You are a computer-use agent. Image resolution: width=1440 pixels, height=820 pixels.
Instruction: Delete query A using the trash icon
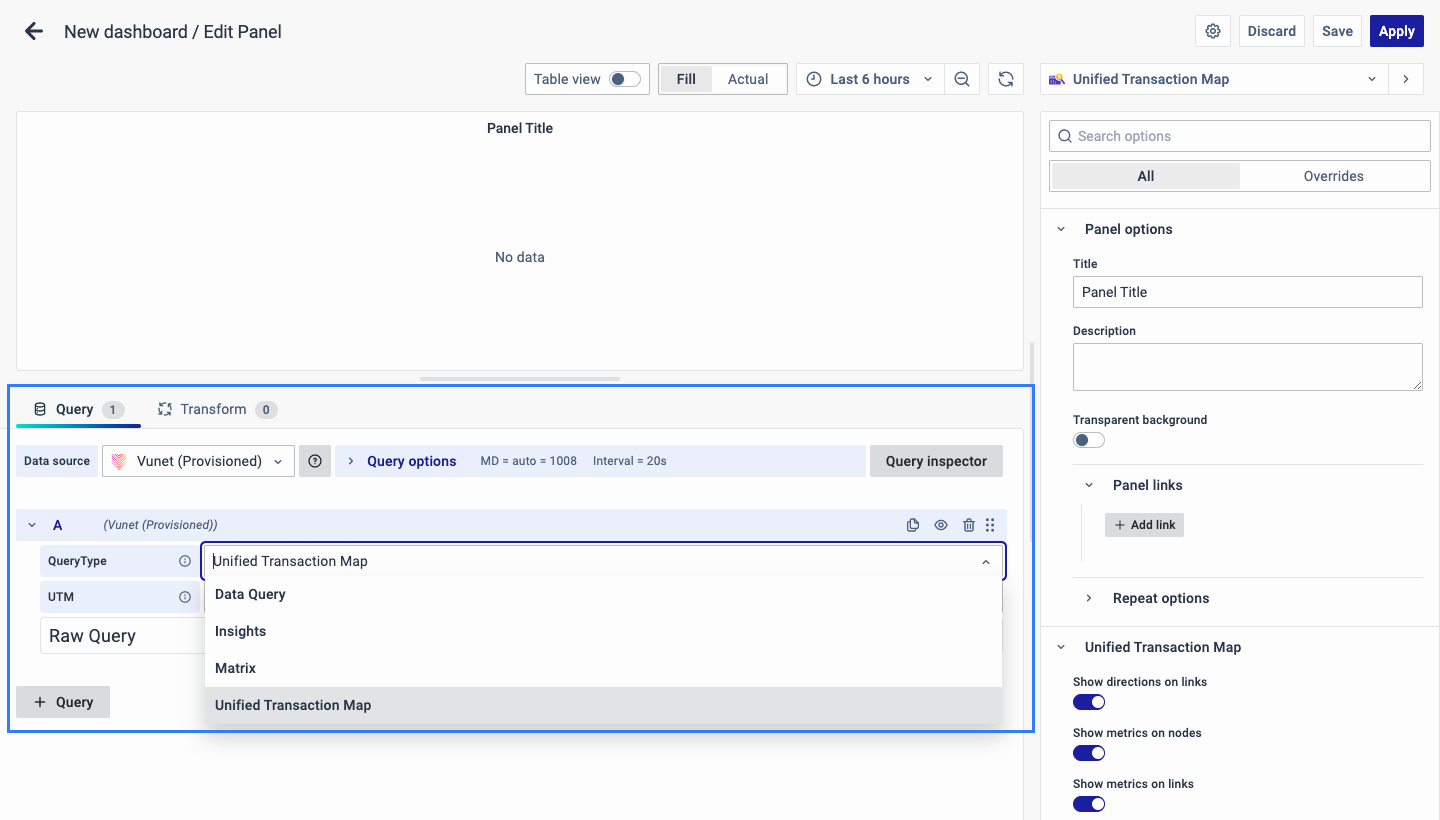point(968,524)
